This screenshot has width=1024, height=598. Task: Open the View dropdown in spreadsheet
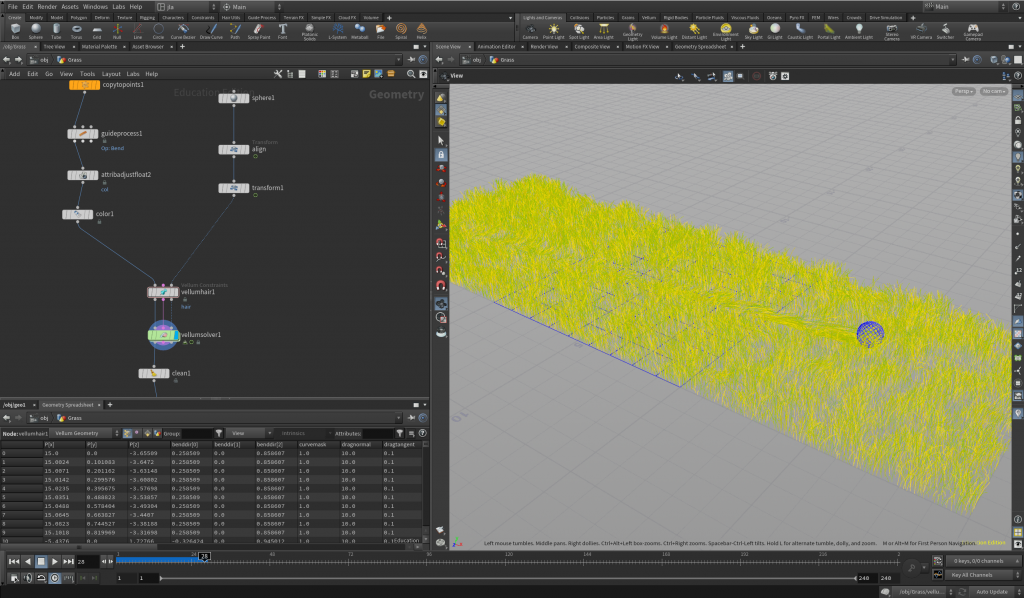(249, 433)
